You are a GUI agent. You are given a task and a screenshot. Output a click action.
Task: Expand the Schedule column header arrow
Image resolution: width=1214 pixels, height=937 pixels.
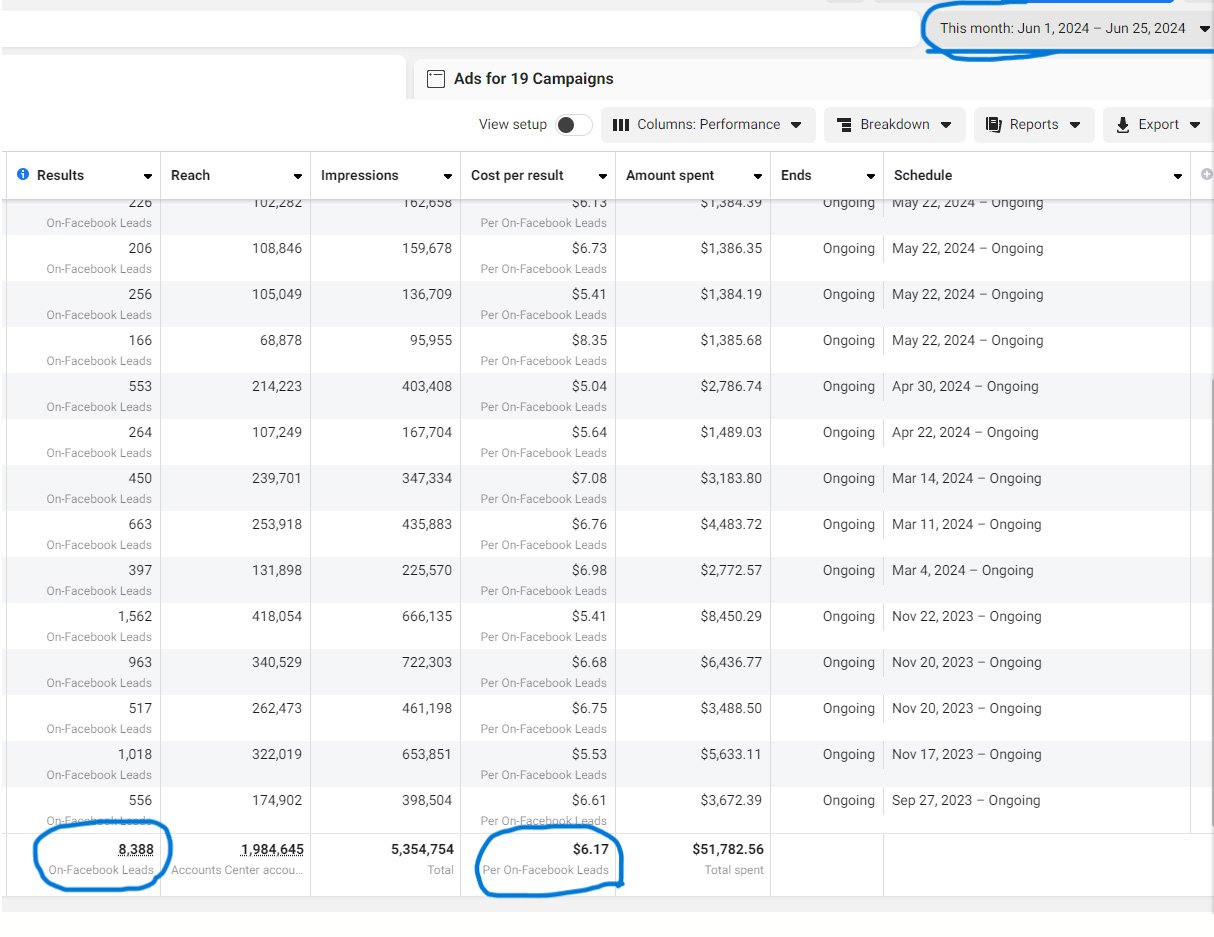[x=1177, y=176]
